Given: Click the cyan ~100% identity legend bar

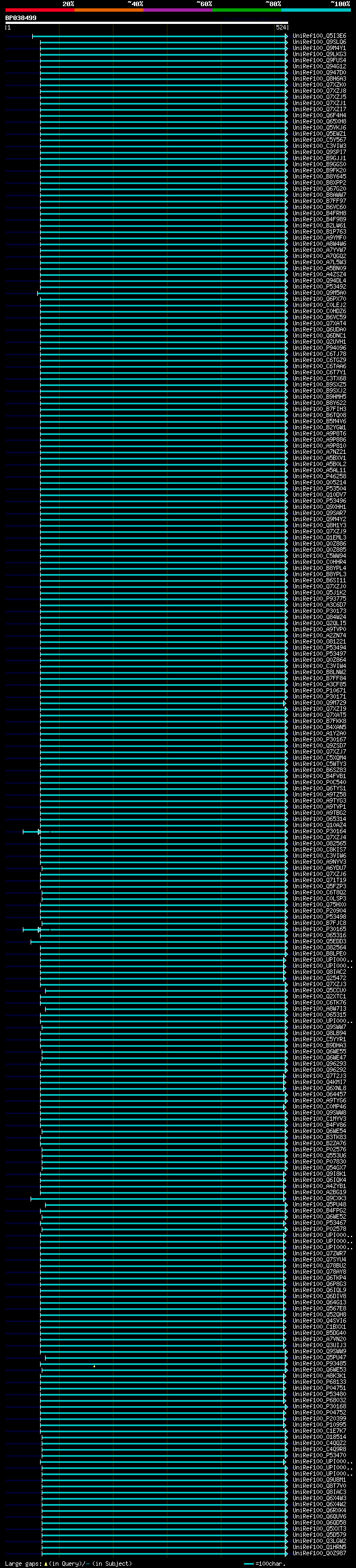Looking at the screenshot, I should [317, 10].
